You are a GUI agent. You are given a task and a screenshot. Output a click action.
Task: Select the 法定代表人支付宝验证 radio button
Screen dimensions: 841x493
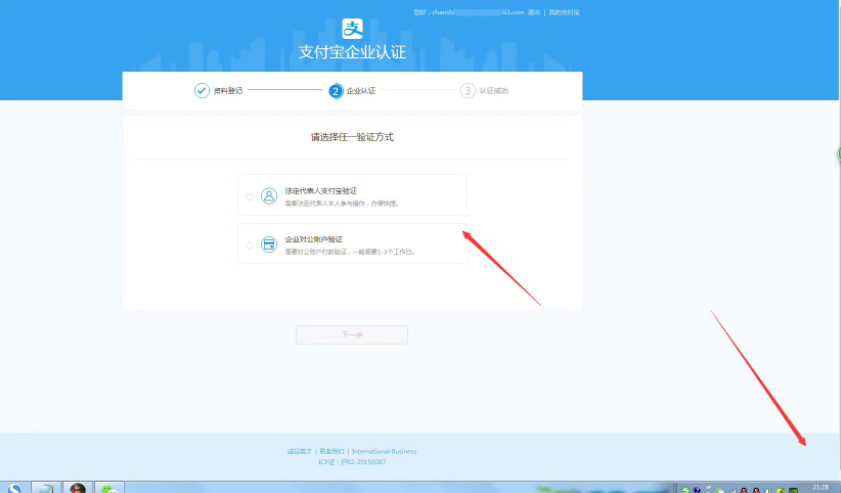(x=249, y=197)
